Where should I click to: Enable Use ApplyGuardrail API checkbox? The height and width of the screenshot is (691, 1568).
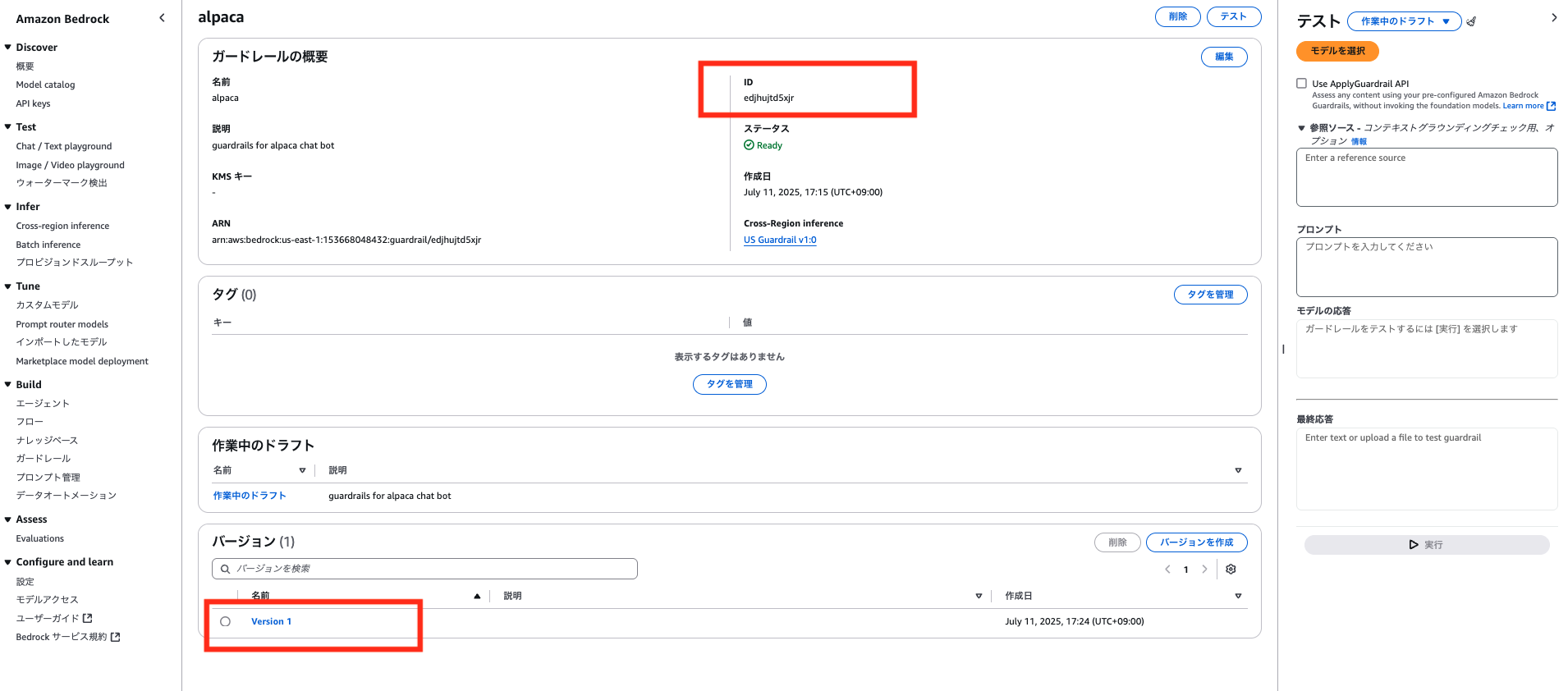(1301, 83)
